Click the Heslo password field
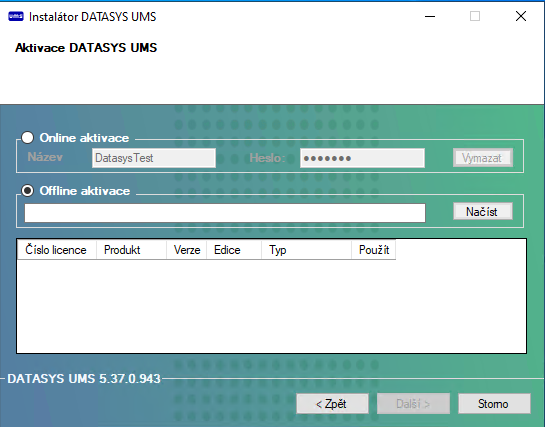The width and height of the screenshot is (545, 427). point(362,158)
